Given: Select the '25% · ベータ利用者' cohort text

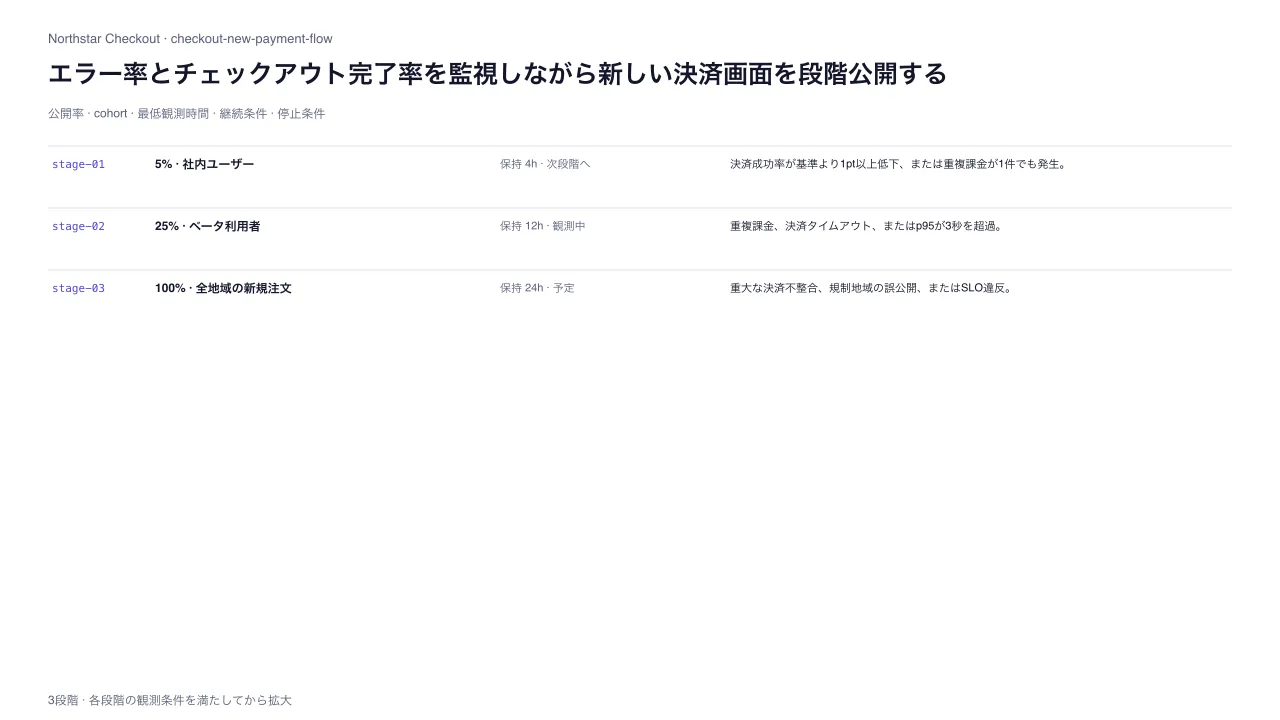Looking at the screenshot, I should (207, 226).
